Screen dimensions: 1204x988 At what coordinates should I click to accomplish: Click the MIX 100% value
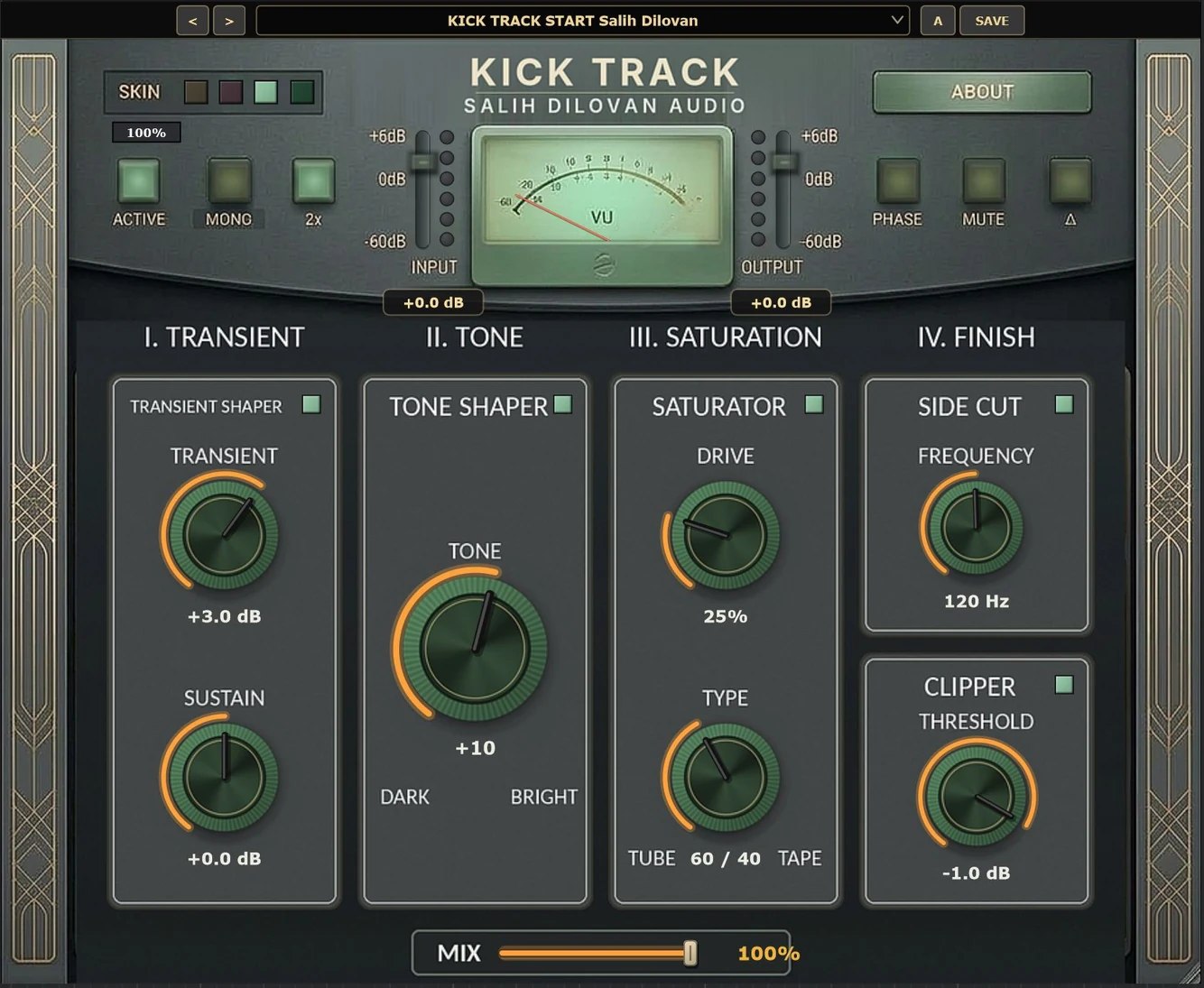768,954
